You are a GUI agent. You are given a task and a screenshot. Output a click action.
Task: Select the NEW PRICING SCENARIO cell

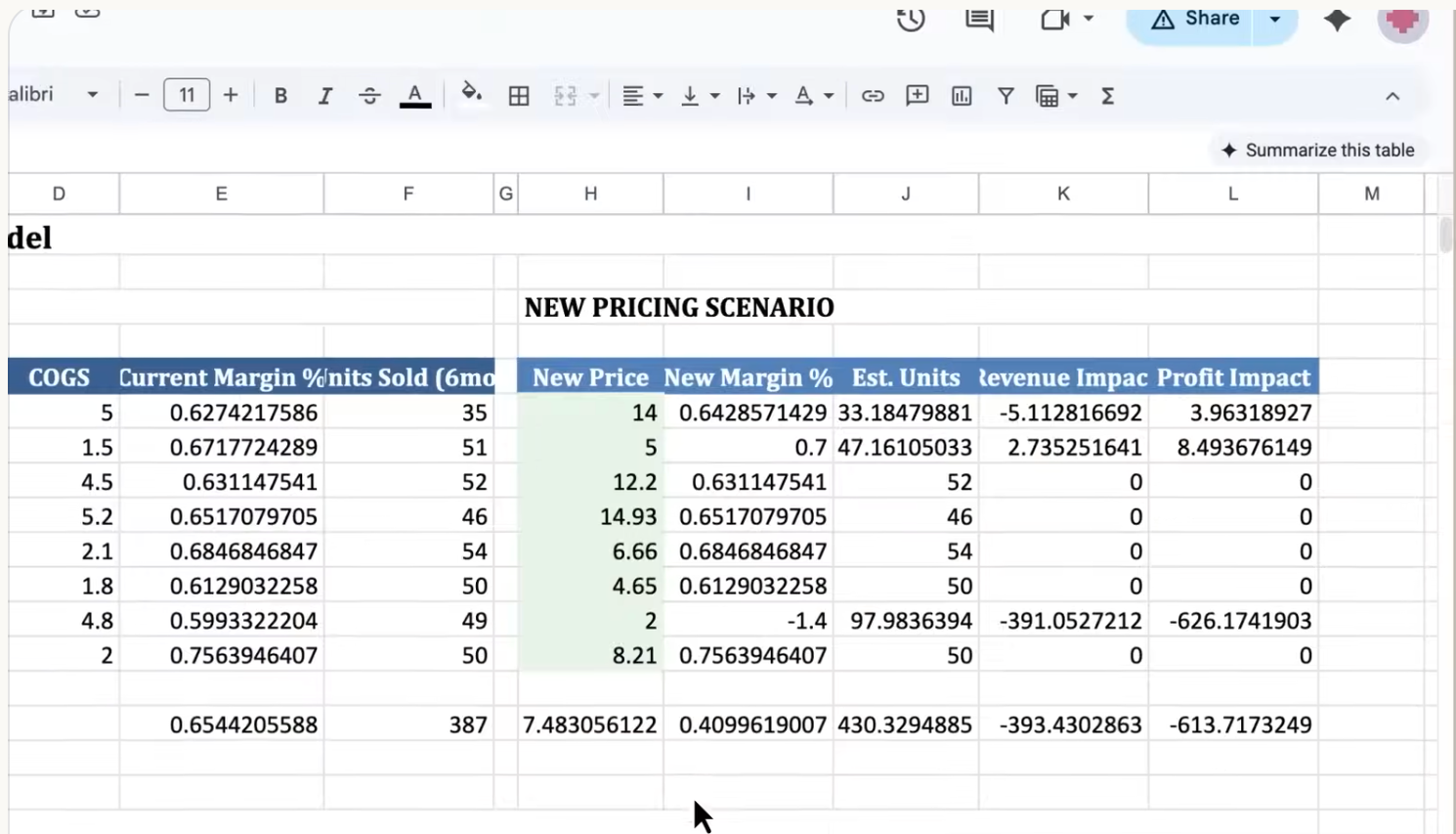(679, 308)
